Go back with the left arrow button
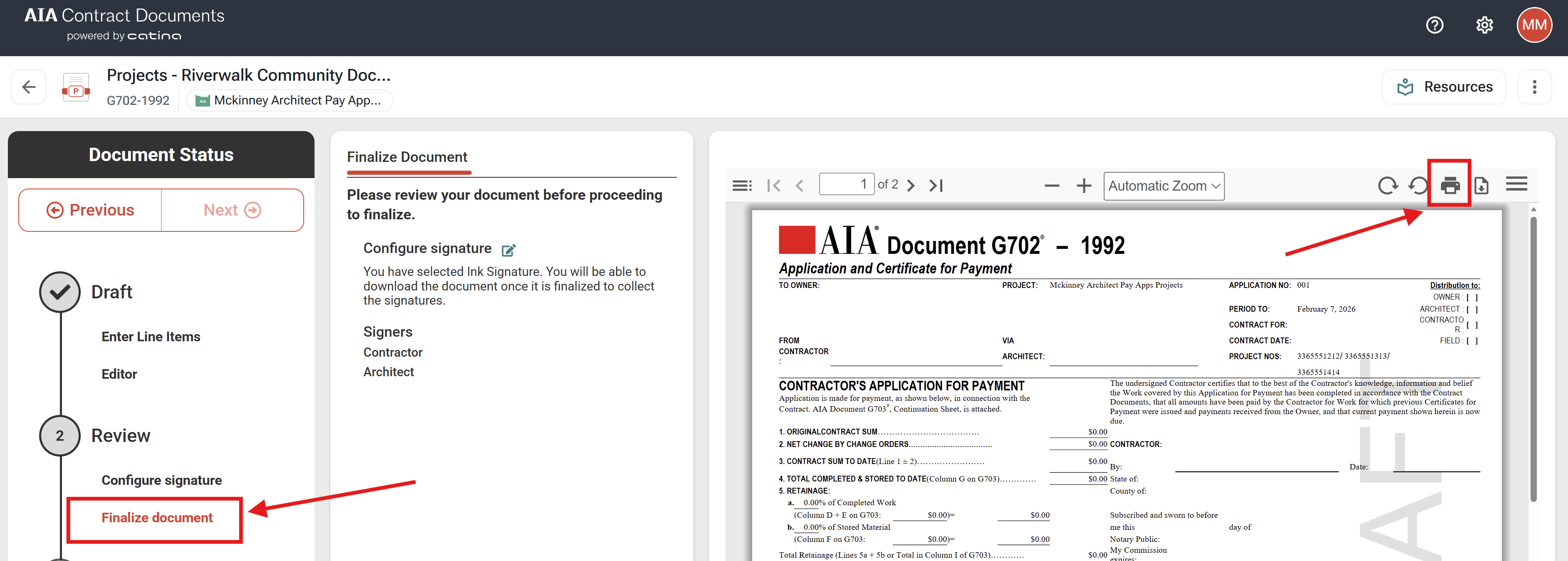 coord(29,87)
